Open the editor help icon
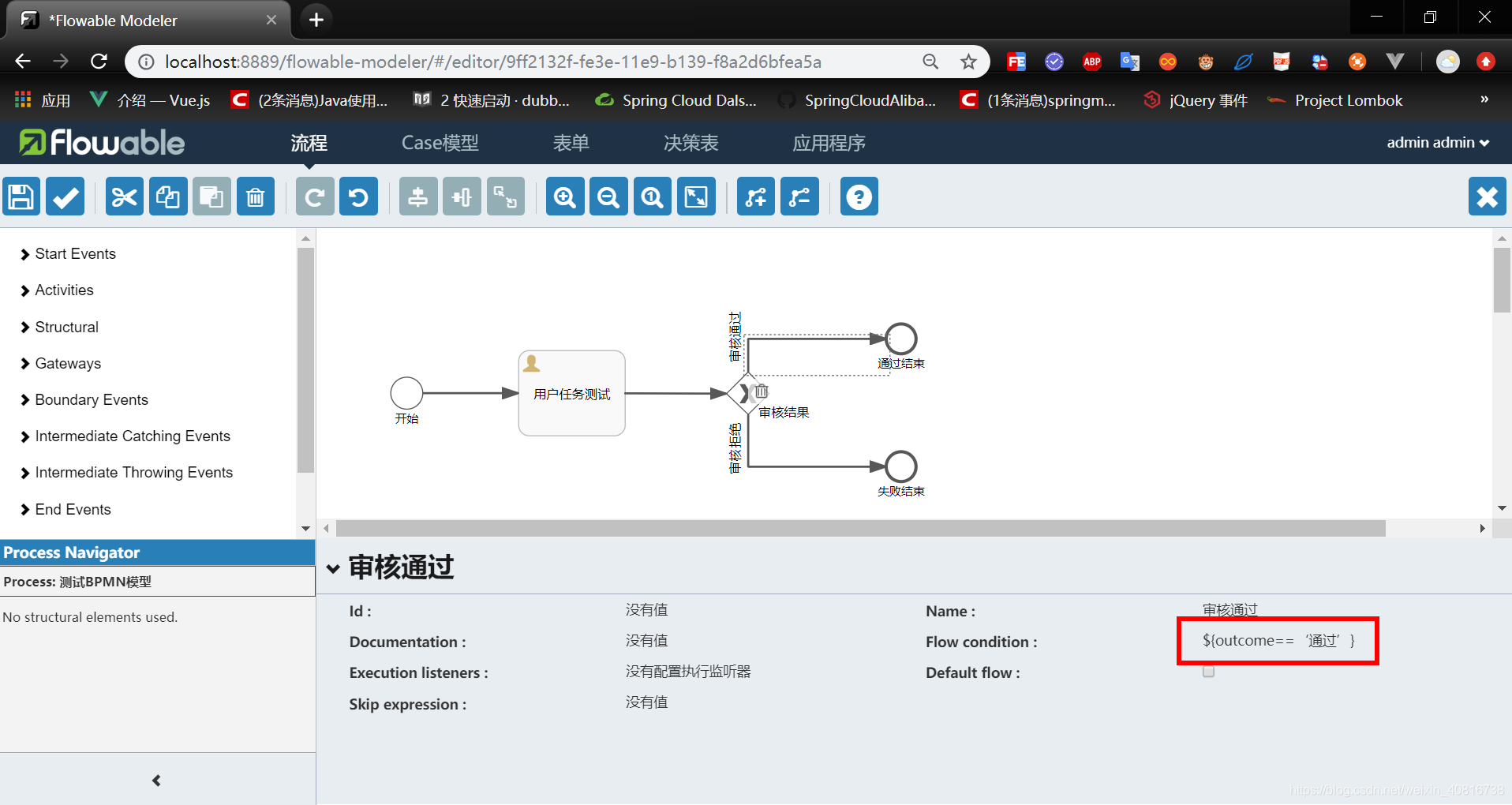Image resolution: width=1512 pixels, height=805 pixels. tap(859, 196)
